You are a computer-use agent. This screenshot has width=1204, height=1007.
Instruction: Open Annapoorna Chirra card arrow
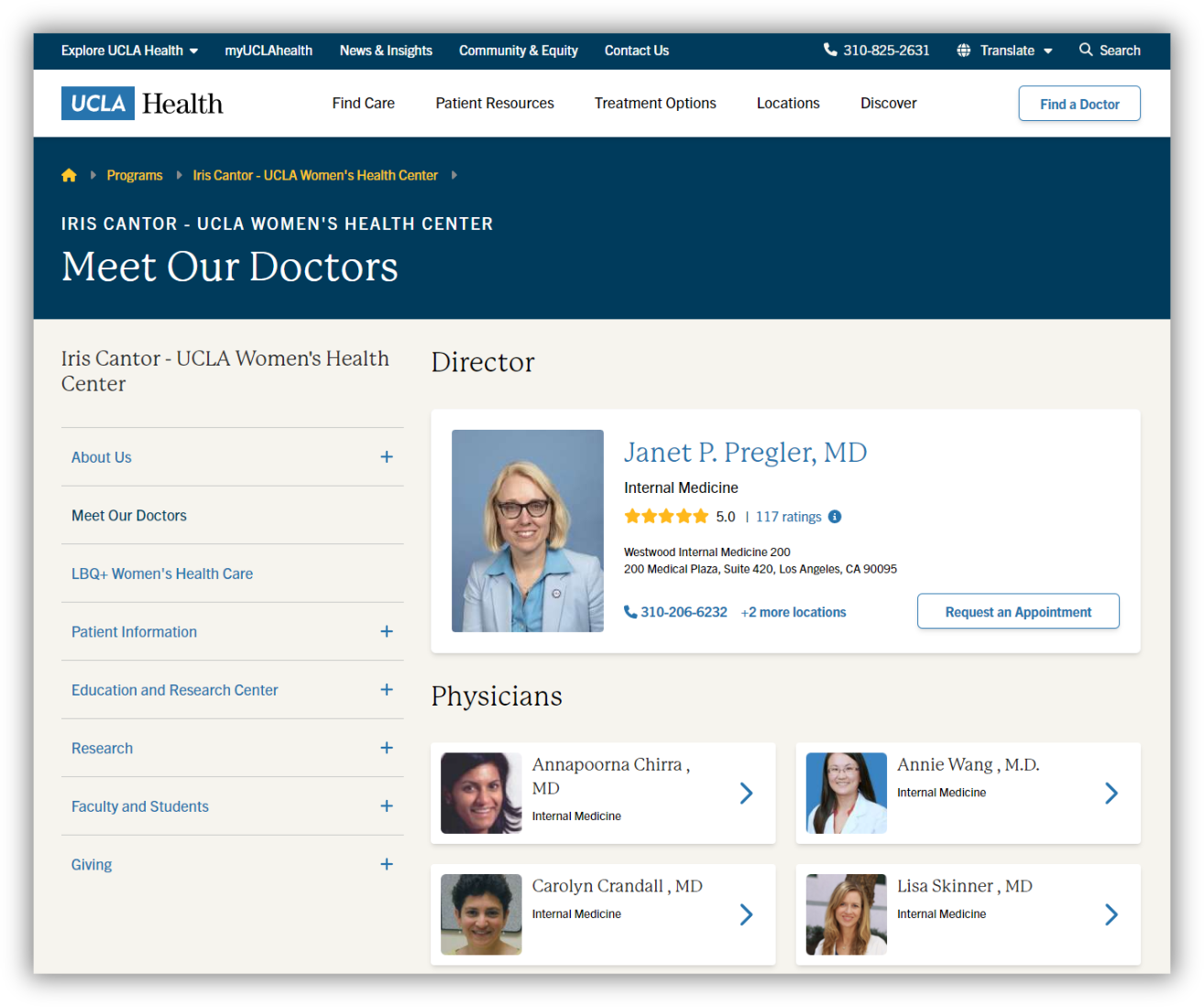(x=747, y=794)
